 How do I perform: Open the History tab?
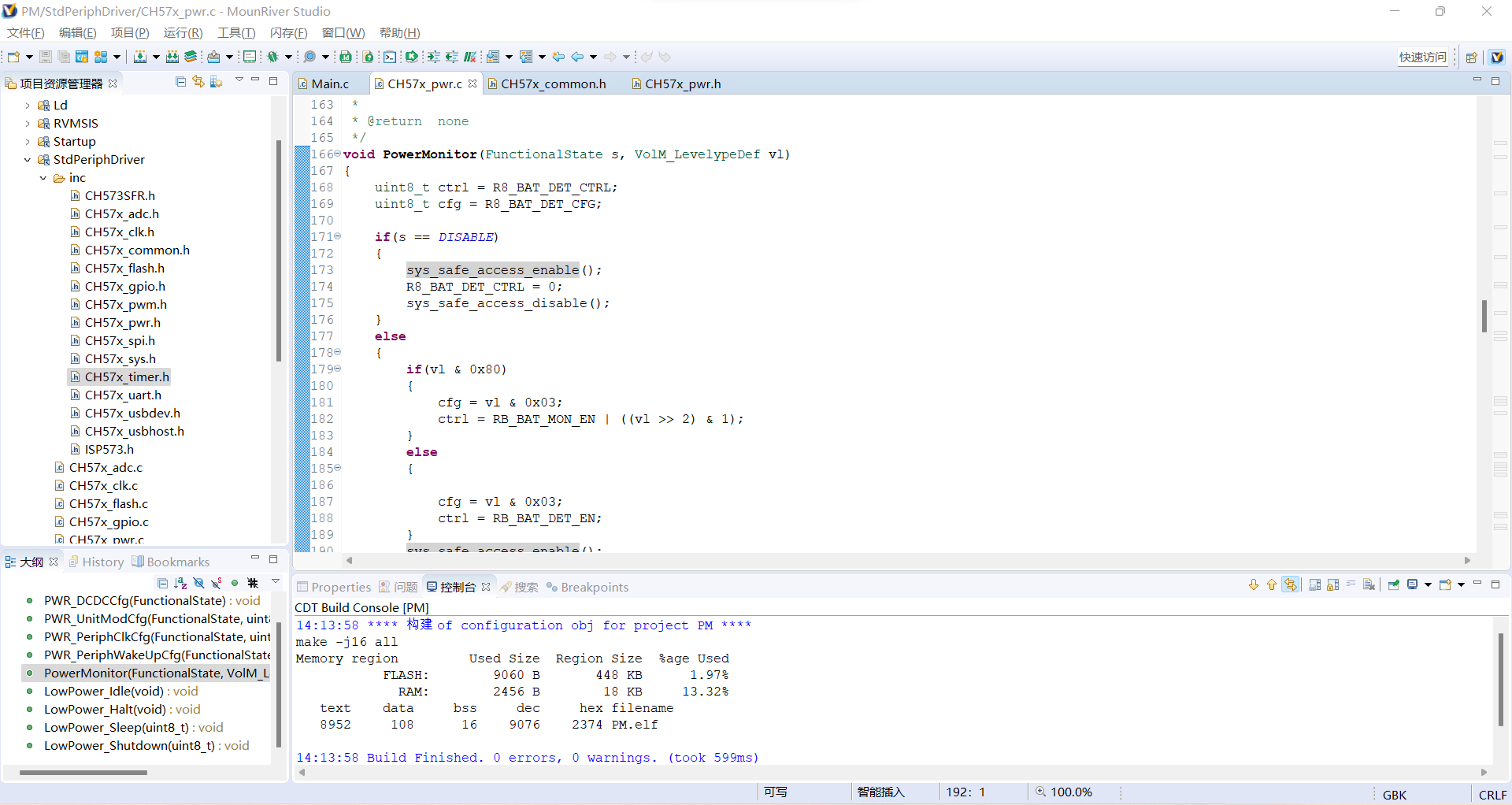(x=96, y=562)
